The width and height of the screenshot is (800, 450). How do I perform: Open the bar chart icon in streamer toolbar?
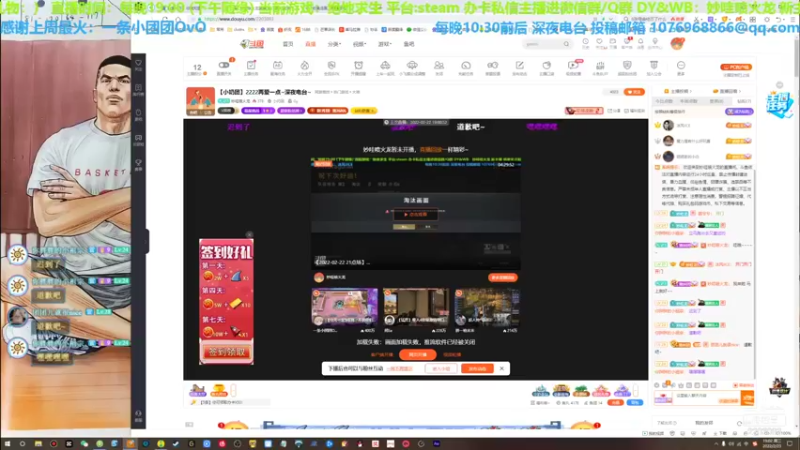600,67
